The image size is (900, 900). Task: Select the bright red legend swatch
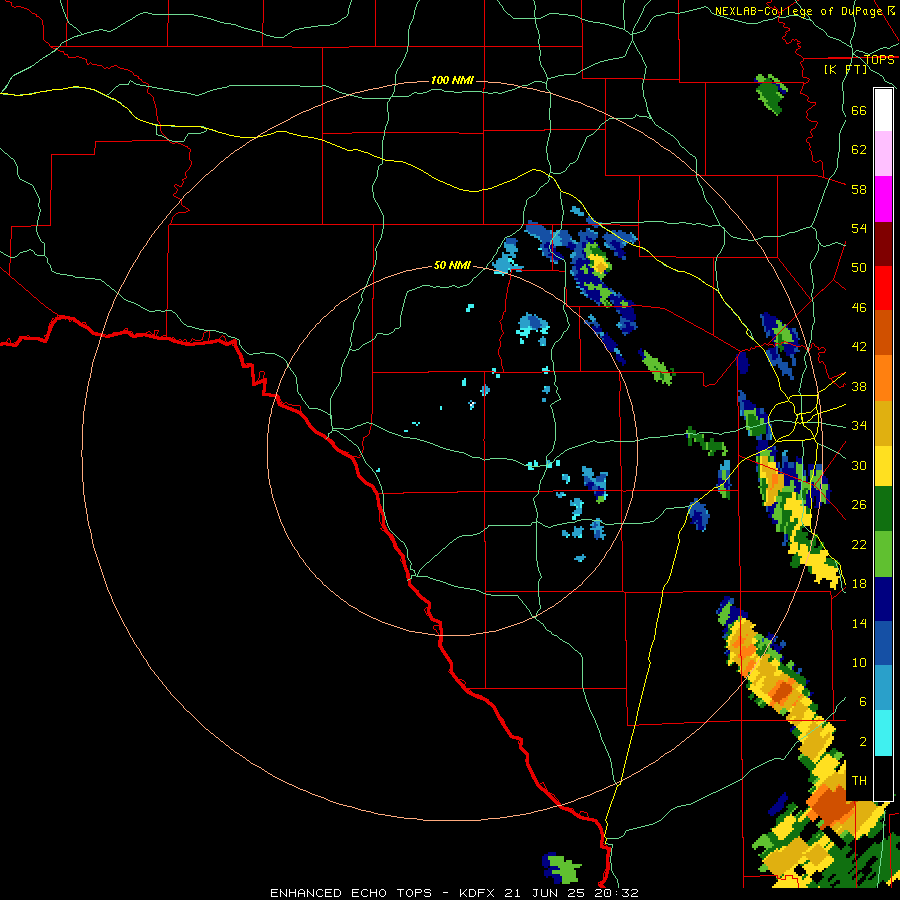[883, 288]
